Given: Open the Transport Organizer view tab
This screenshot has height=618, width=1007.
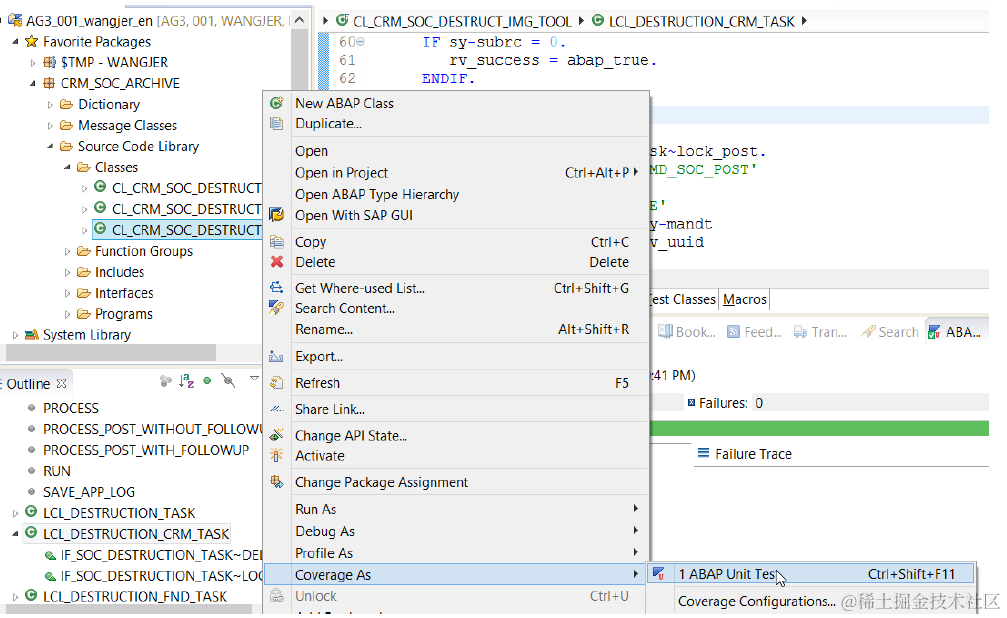Looking at the screenshot, I should [820, 332].
